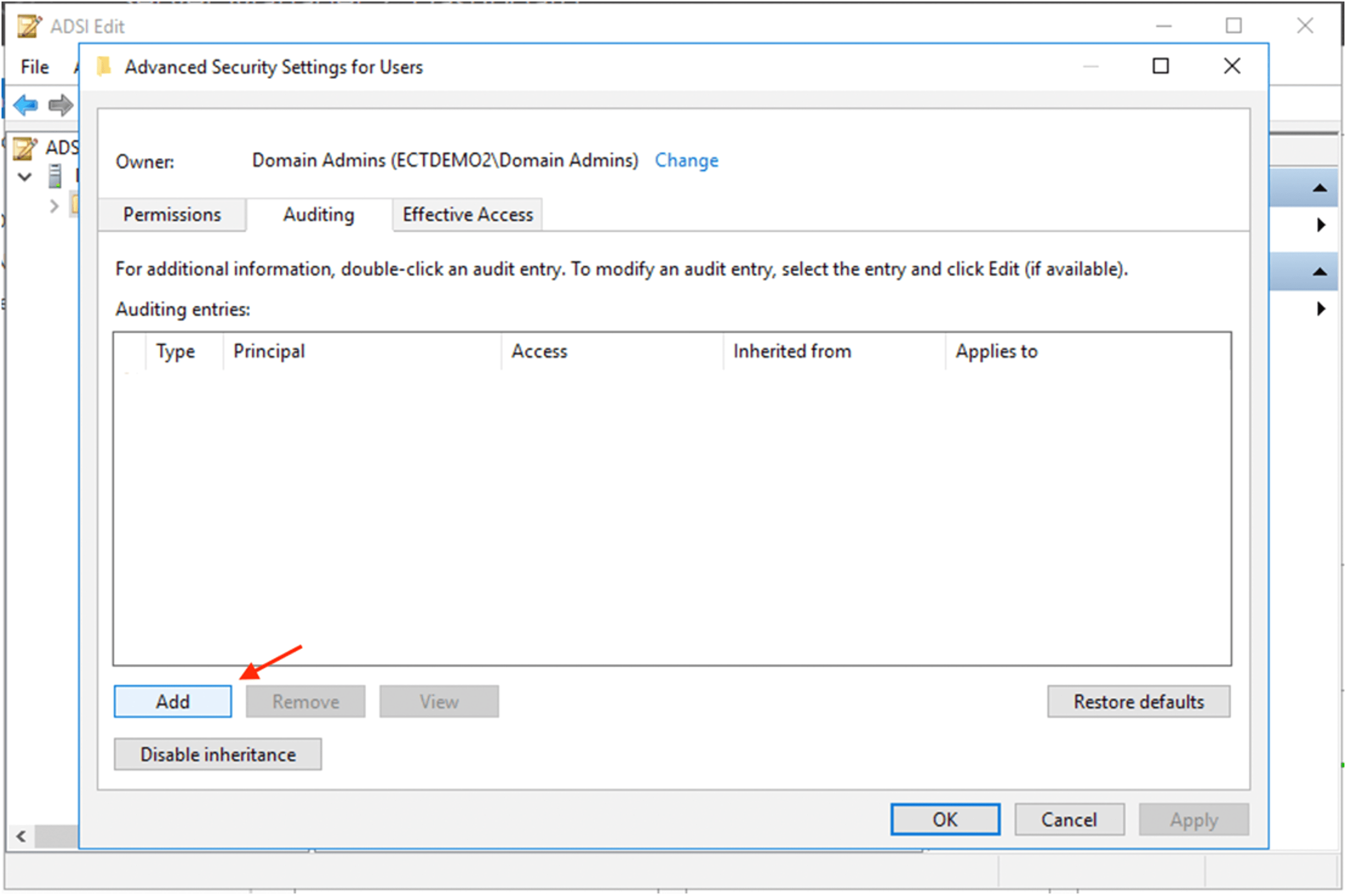1347x896 pixels.
Task: Collapse the expanded server tree node
Action: [x=25, y=177]
